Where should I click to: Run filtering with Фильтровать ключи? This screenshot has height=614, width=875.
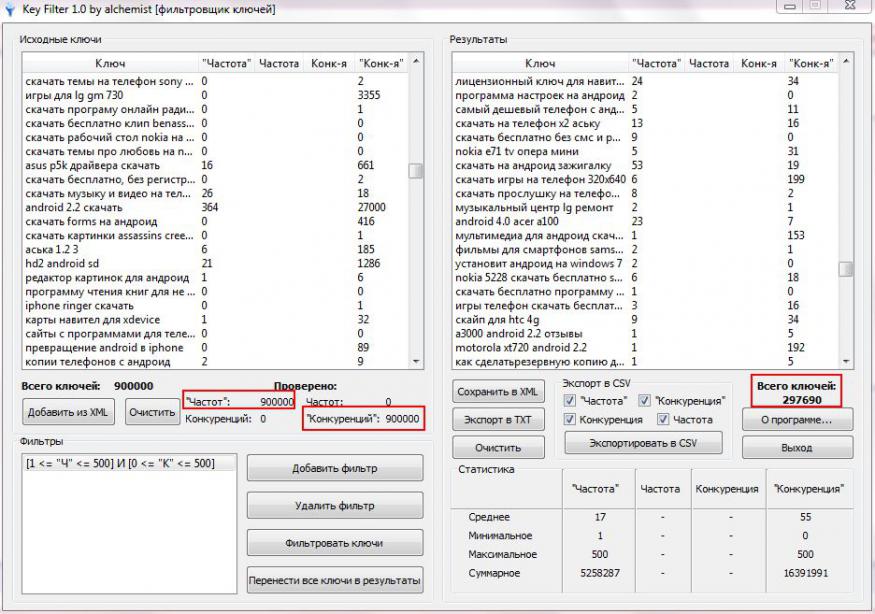click(334, 544)
